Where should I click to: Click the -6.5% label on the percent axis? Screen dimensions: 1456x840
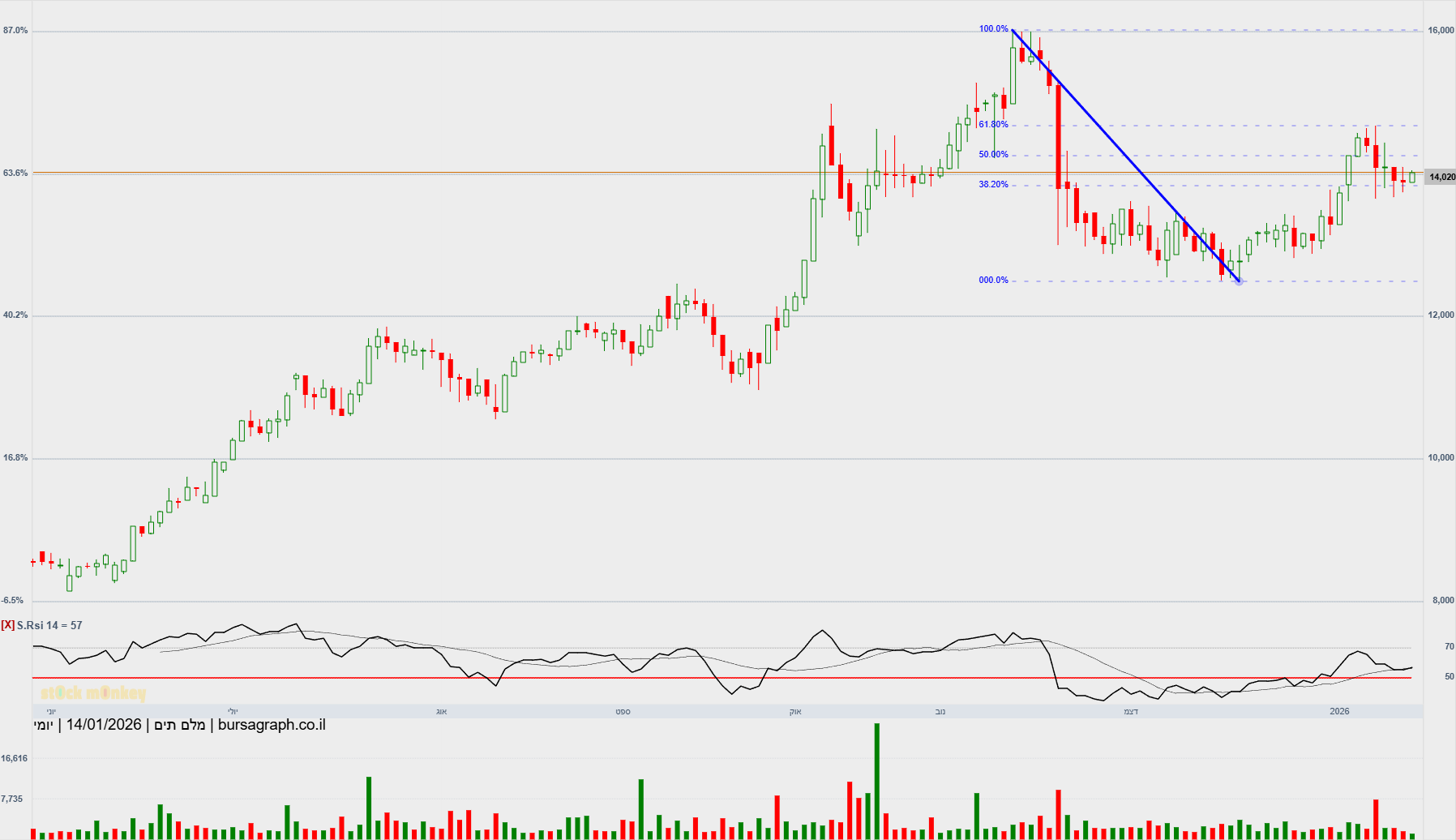click(13, 601)
